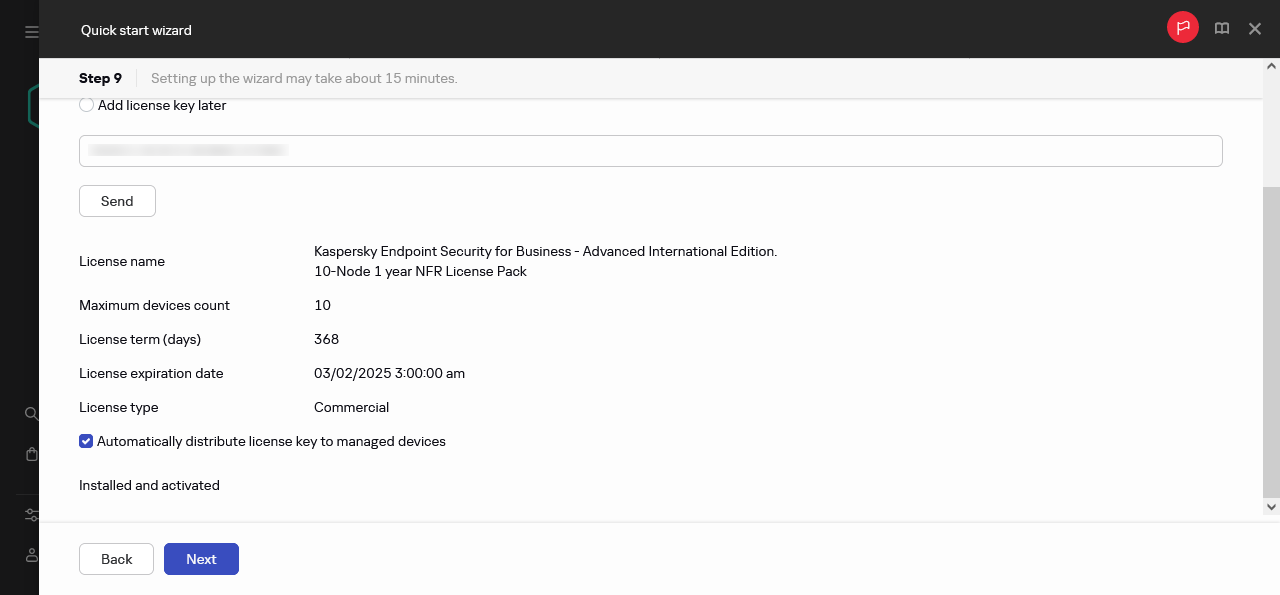The image size is (1280, 595).
Task: Go Back to the previous step
Action: tap(116, 559)
